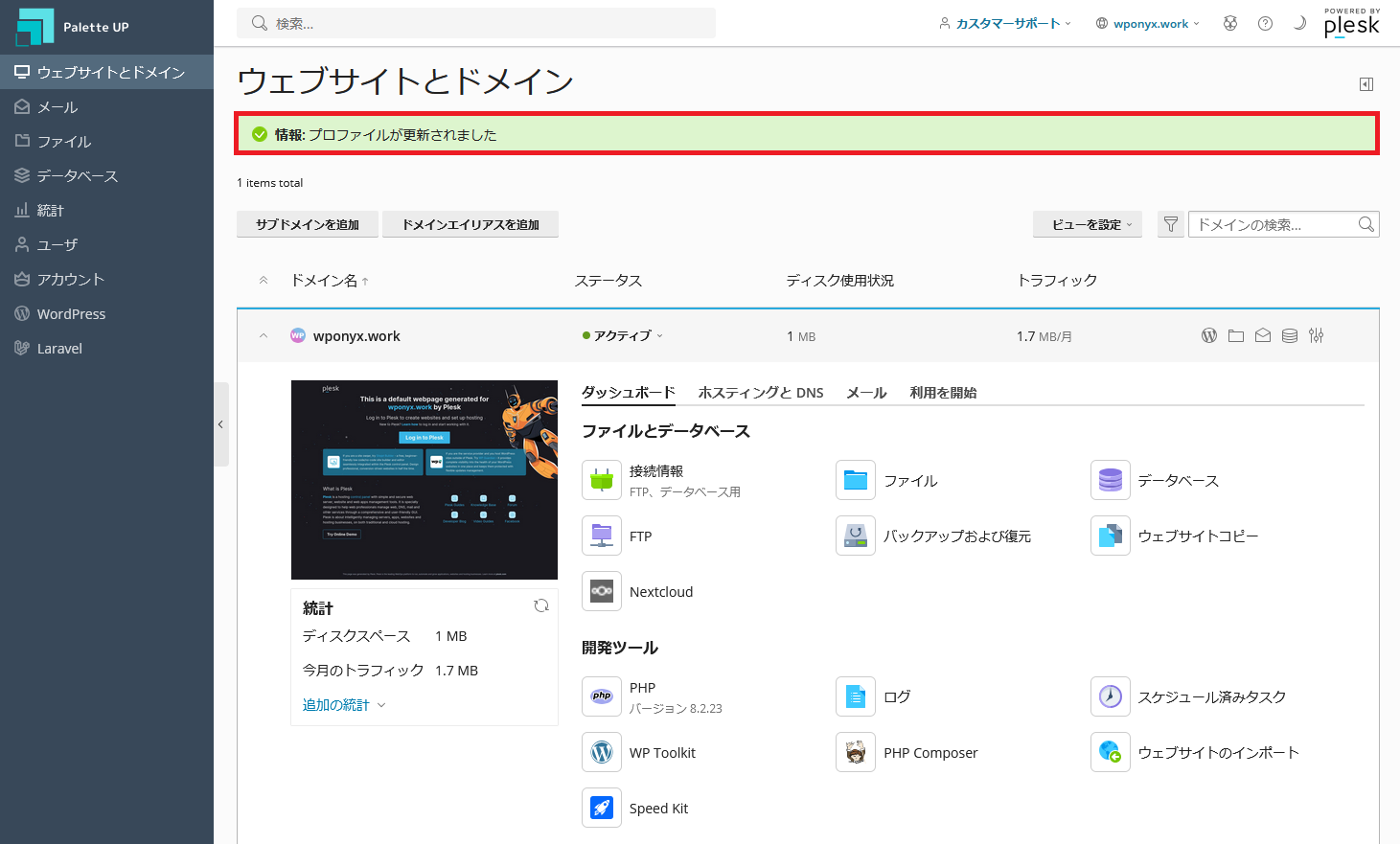Open the ログ icon
Screen dimensions: 1400x844
[856, 696]
